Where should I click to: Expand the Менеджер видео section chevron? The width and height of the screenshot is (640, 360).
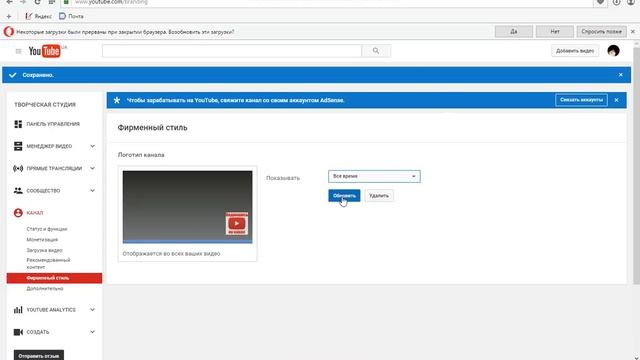(x=93, y=146)
